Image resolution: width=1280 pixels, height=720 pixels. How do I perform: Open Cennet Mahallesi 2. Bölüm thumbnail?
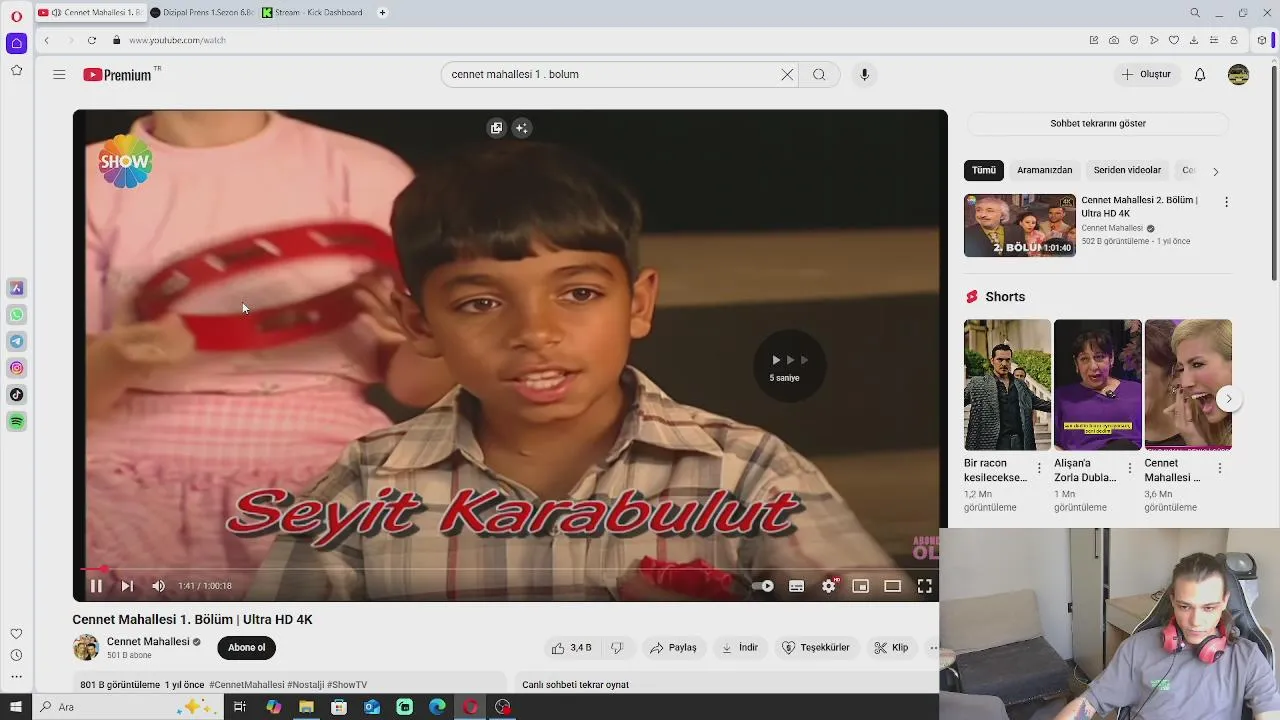pos(1020,226)
